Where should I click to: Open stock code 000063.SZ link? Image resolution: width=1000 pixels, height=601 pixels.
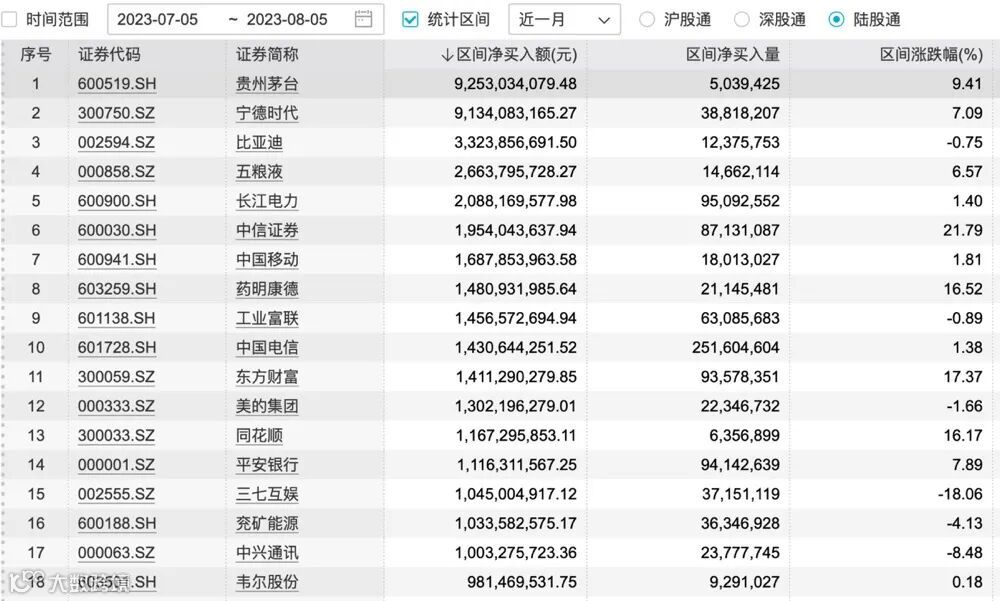pyautogui.click(x=116, y=554)
